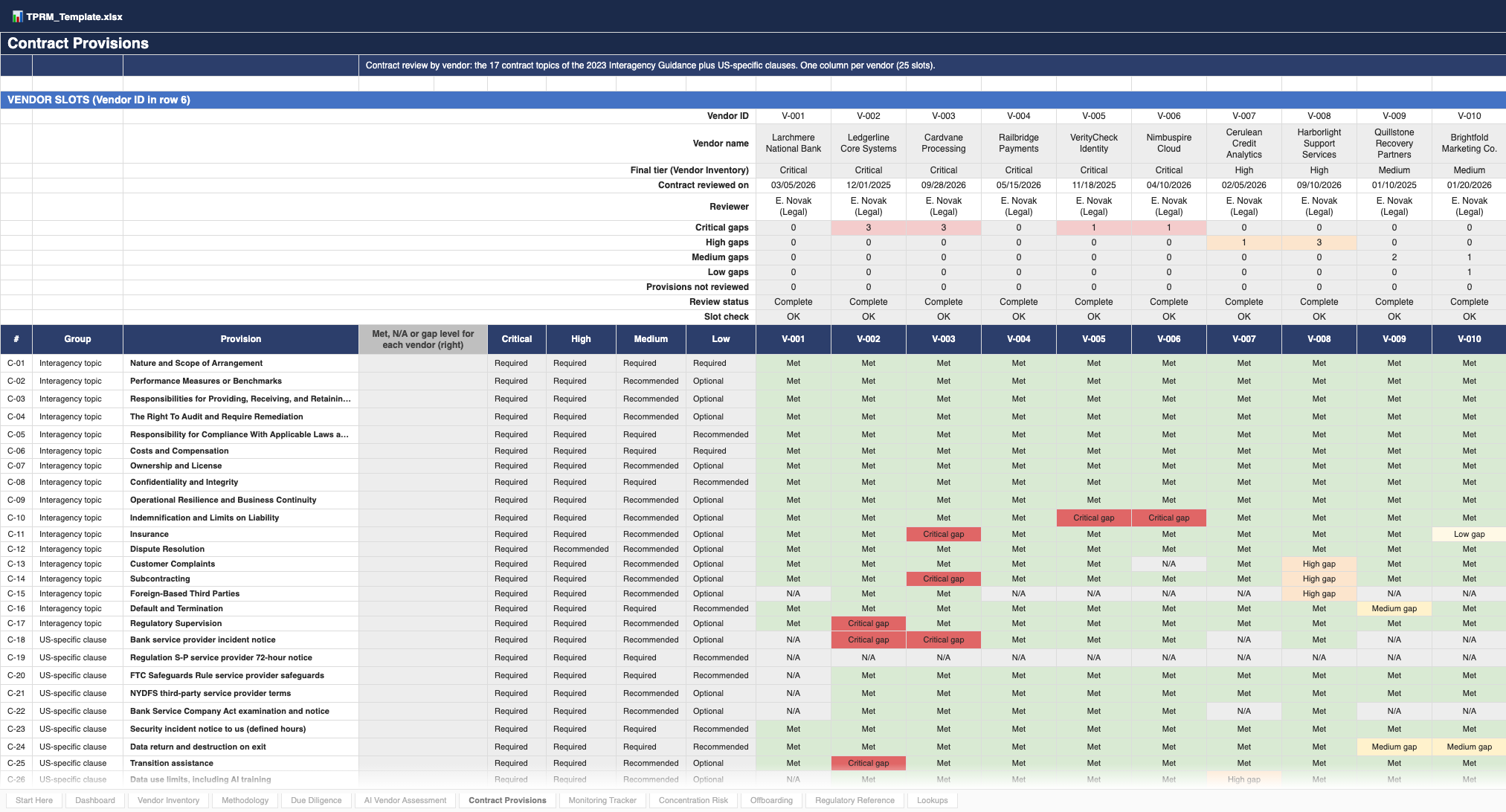The width and height of the screenshot is (1506, 812).
Task: Click the Slot check OK cell for V-004
Action: point(1019,317)
